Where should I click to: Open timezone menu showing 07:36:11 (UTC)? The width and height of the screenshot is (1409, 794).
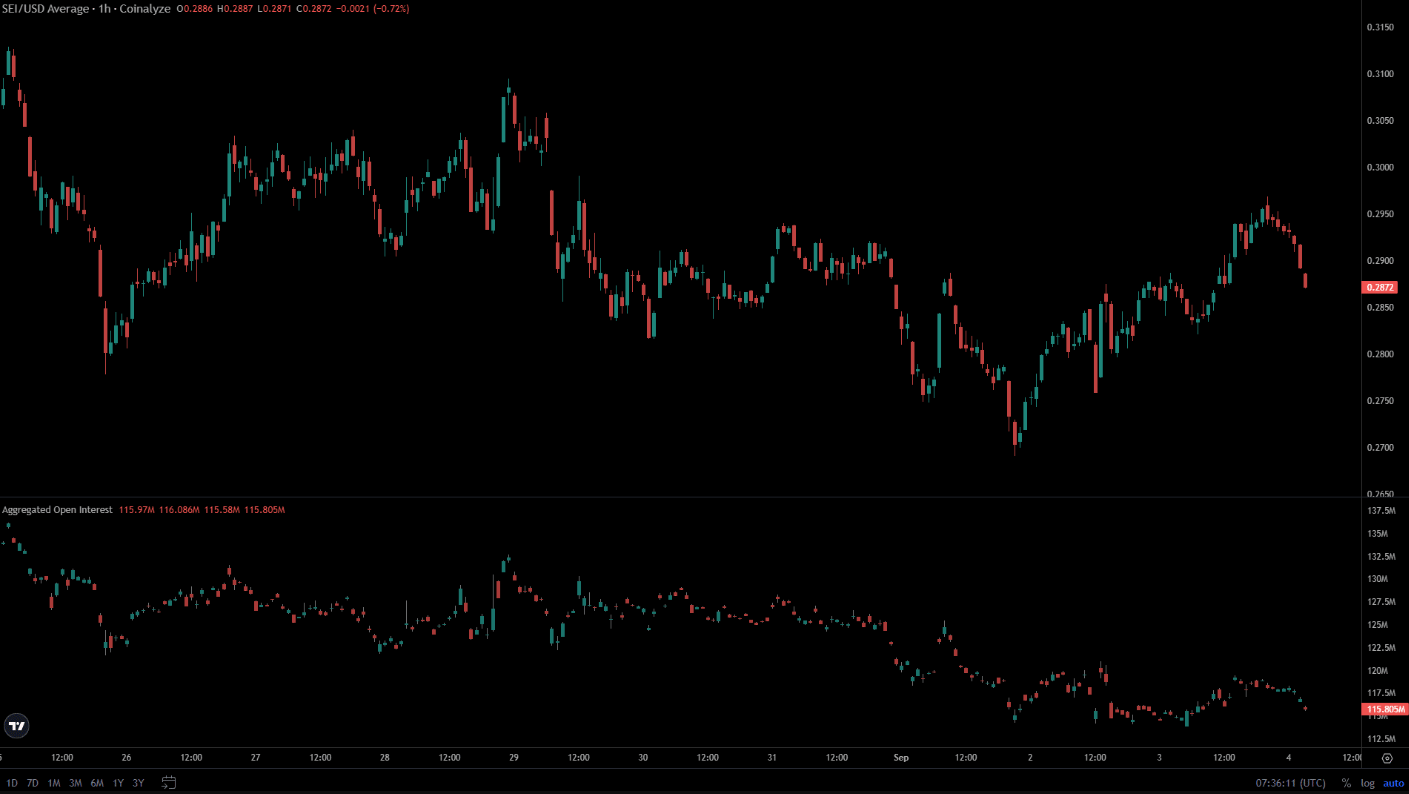(1289, 783)
